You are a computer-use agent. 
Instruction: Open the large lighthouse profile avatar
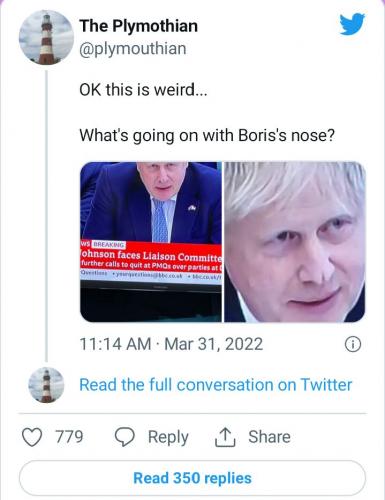(46, 37)
